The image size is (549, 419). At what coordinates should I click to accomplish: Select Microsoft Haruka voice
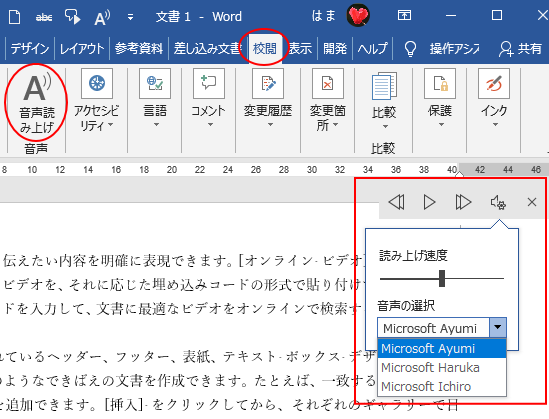(x=442, y=368)
